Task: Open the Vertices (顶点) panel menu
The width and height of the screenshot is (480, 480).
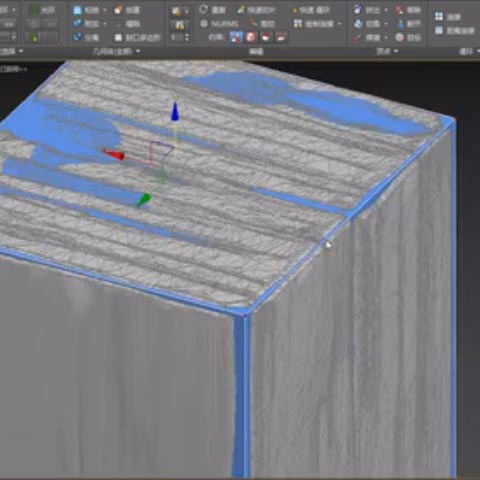Action: [x=396, y=51]
